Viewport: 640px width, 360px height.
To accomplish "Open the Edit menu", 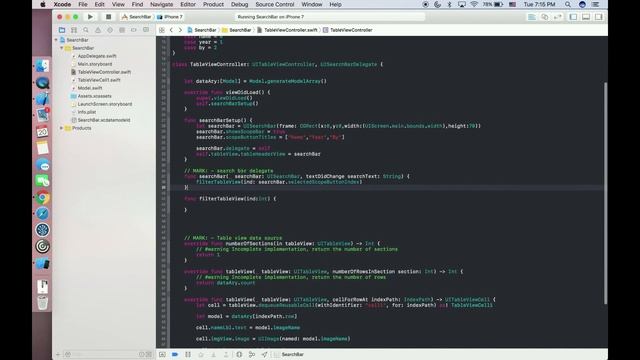I will coord(100,4).
